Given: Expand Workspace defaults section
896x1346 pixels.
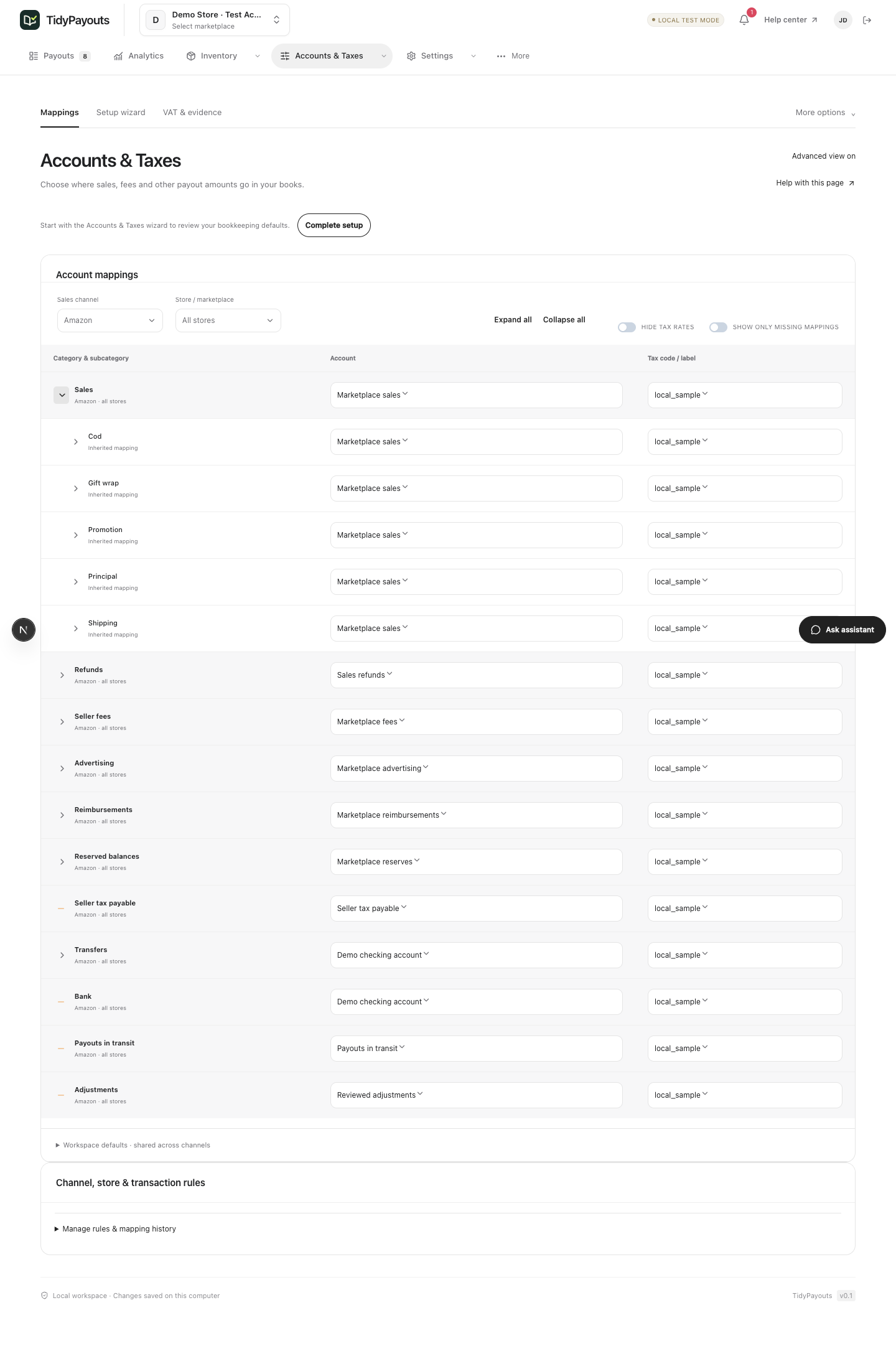Looking at the screenshot, I should tap(133, 1145).
